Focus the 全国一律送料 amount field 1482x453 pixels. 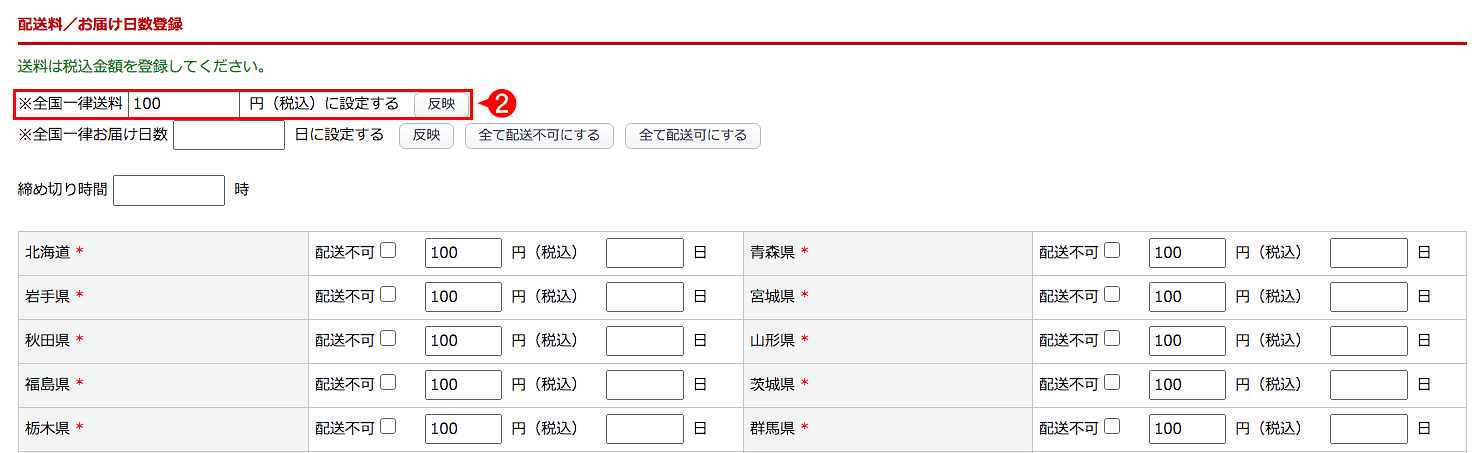coord(183,103)
